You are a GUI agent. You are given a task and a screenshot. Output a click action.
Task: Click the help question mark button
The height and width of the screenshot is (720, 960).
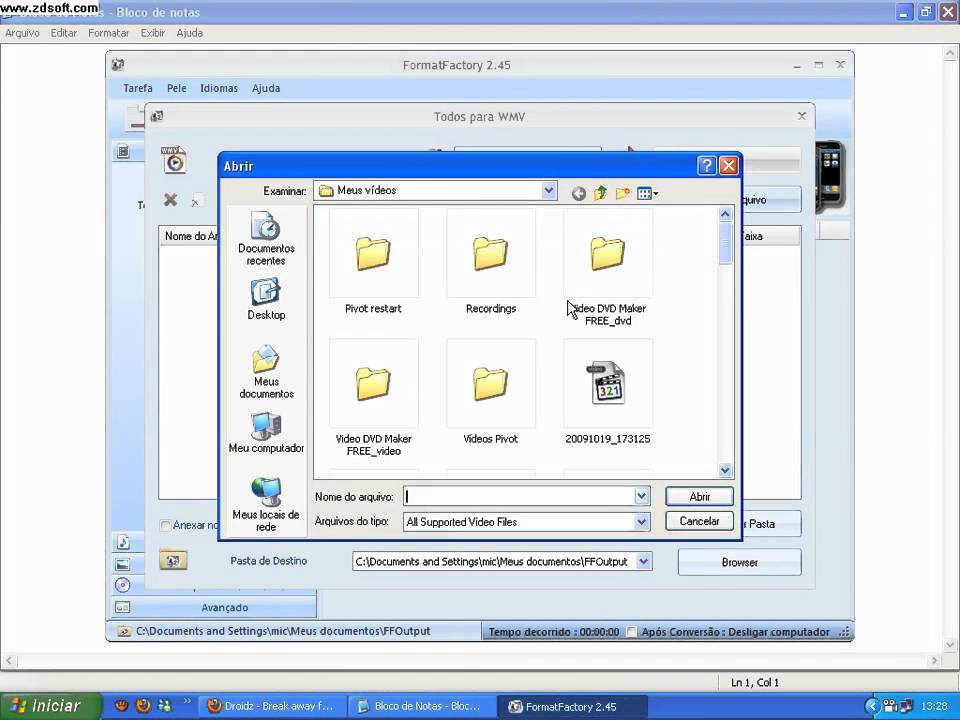click(706, 165)
